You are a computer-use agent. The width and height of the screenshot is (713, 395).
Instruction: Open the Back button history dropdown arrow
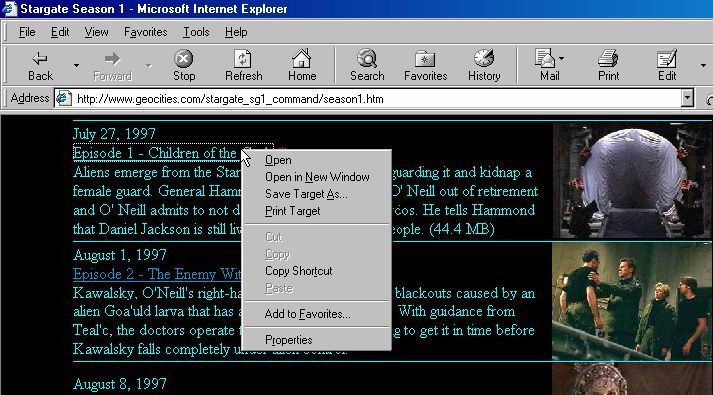(76, 66)
